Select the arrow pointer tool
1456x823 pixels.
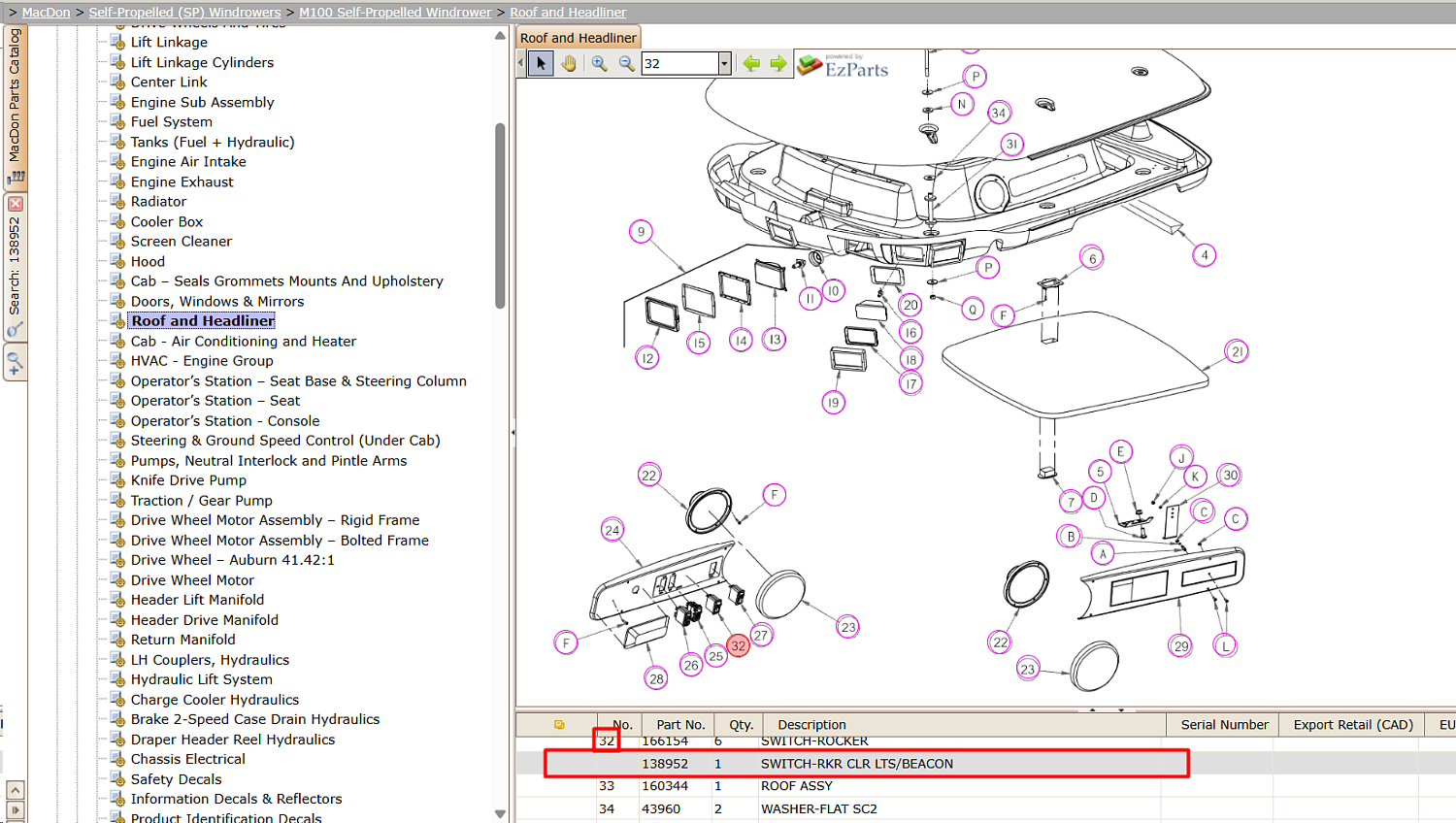542,63
